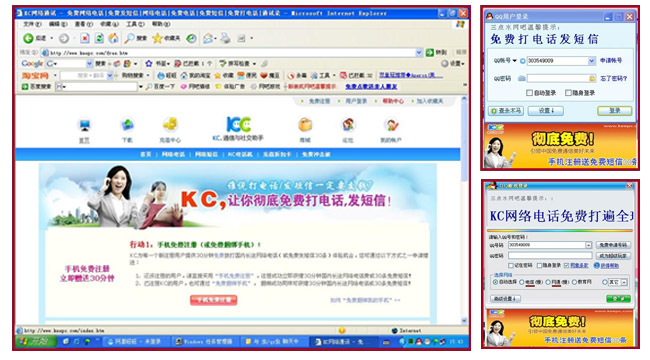Open the Favorites star toolbar icon

[157, 38]
